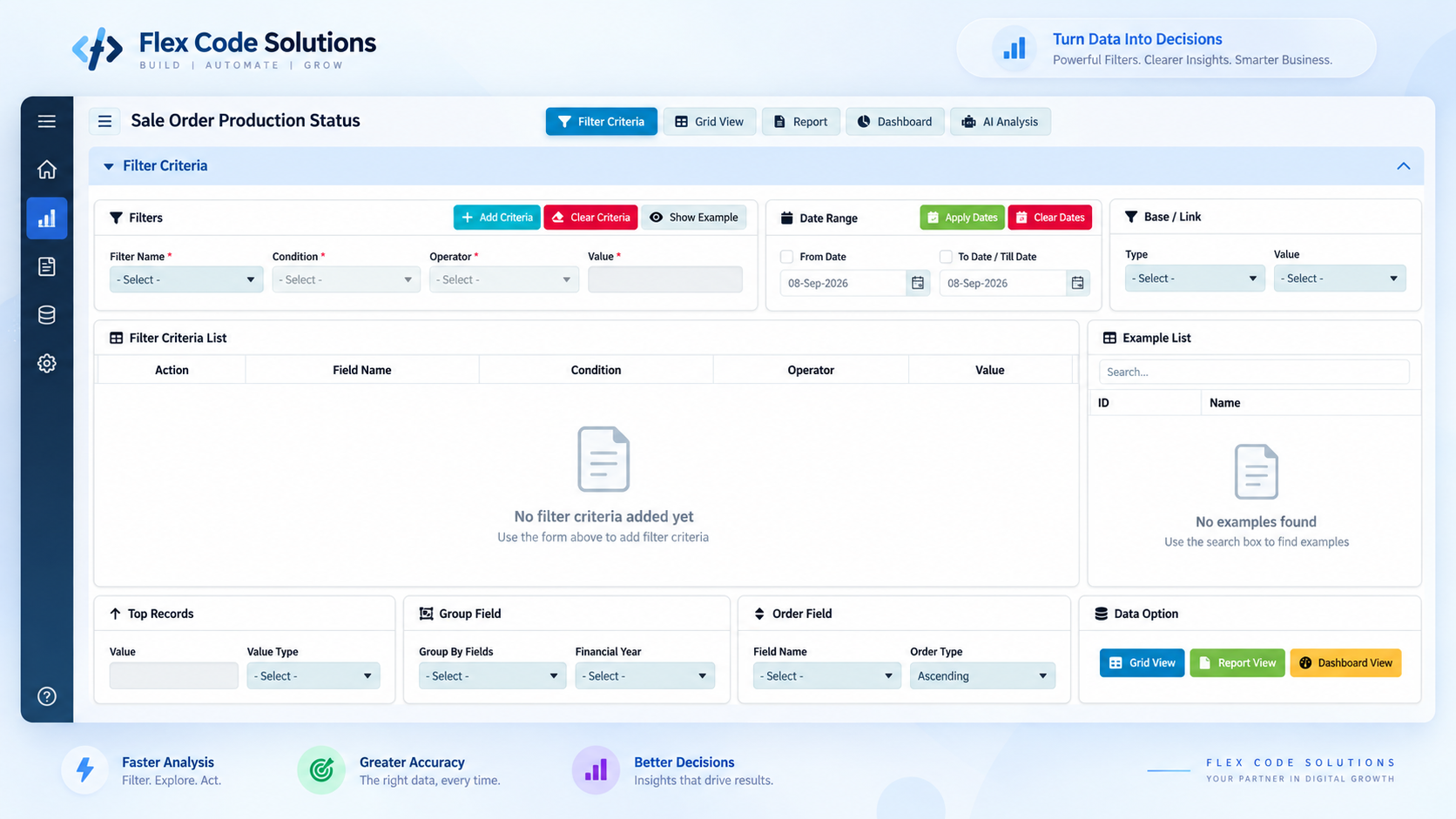This screenshot has width=1456, height=819.
Task: Open the help question mark icon
Action: click(47, 696)
